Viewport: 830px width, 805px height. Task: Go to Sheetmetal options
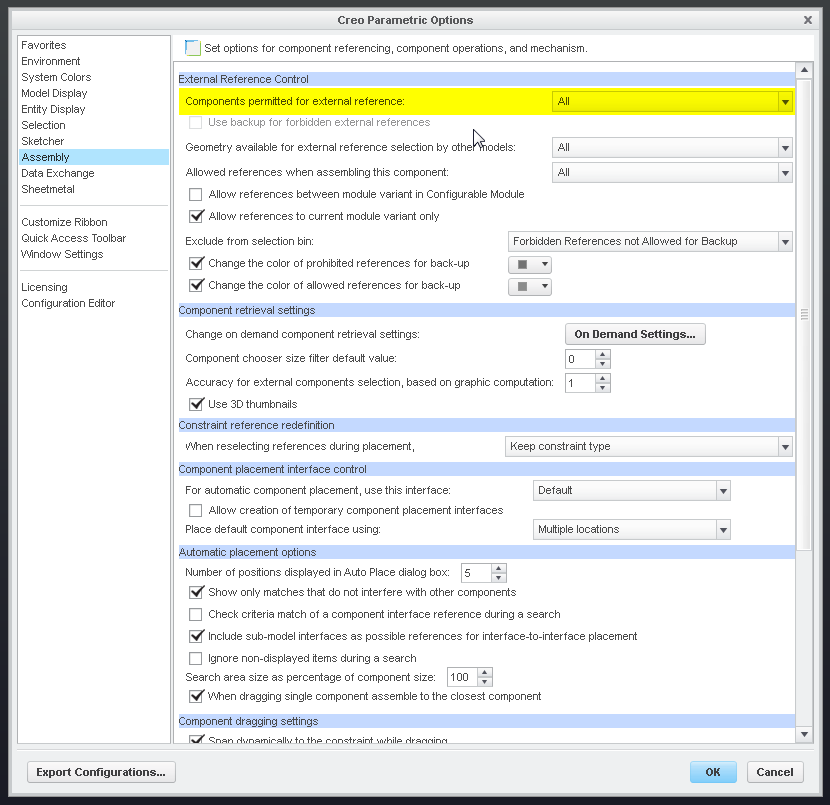click(48, 189)
